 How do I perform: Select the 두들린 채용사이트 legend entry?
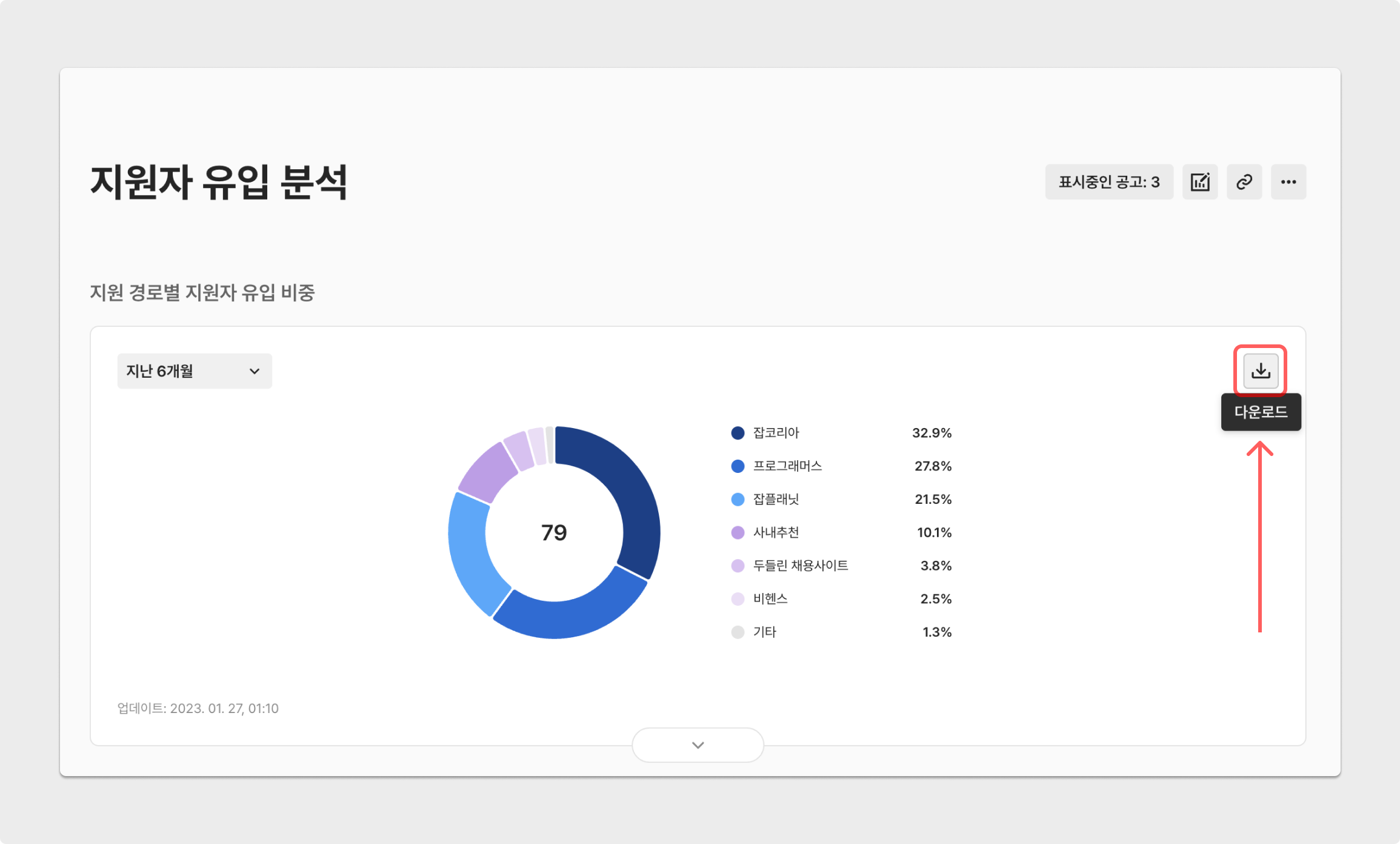(x=800, y=566)
